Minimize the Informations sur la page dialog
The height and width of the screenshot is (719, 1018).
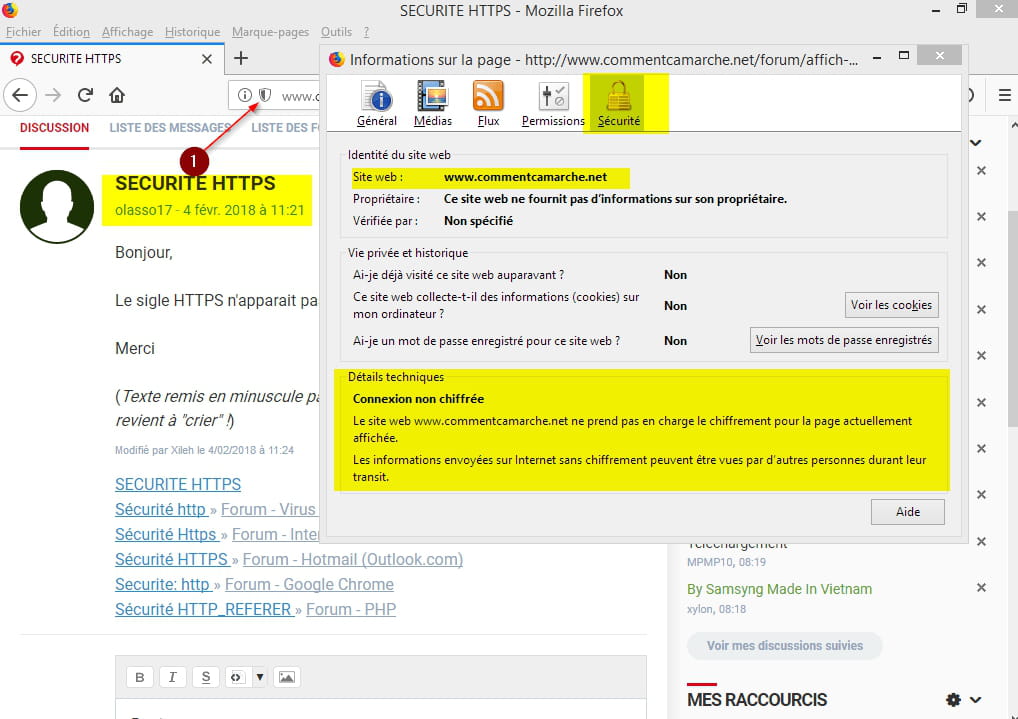(877, 58)
